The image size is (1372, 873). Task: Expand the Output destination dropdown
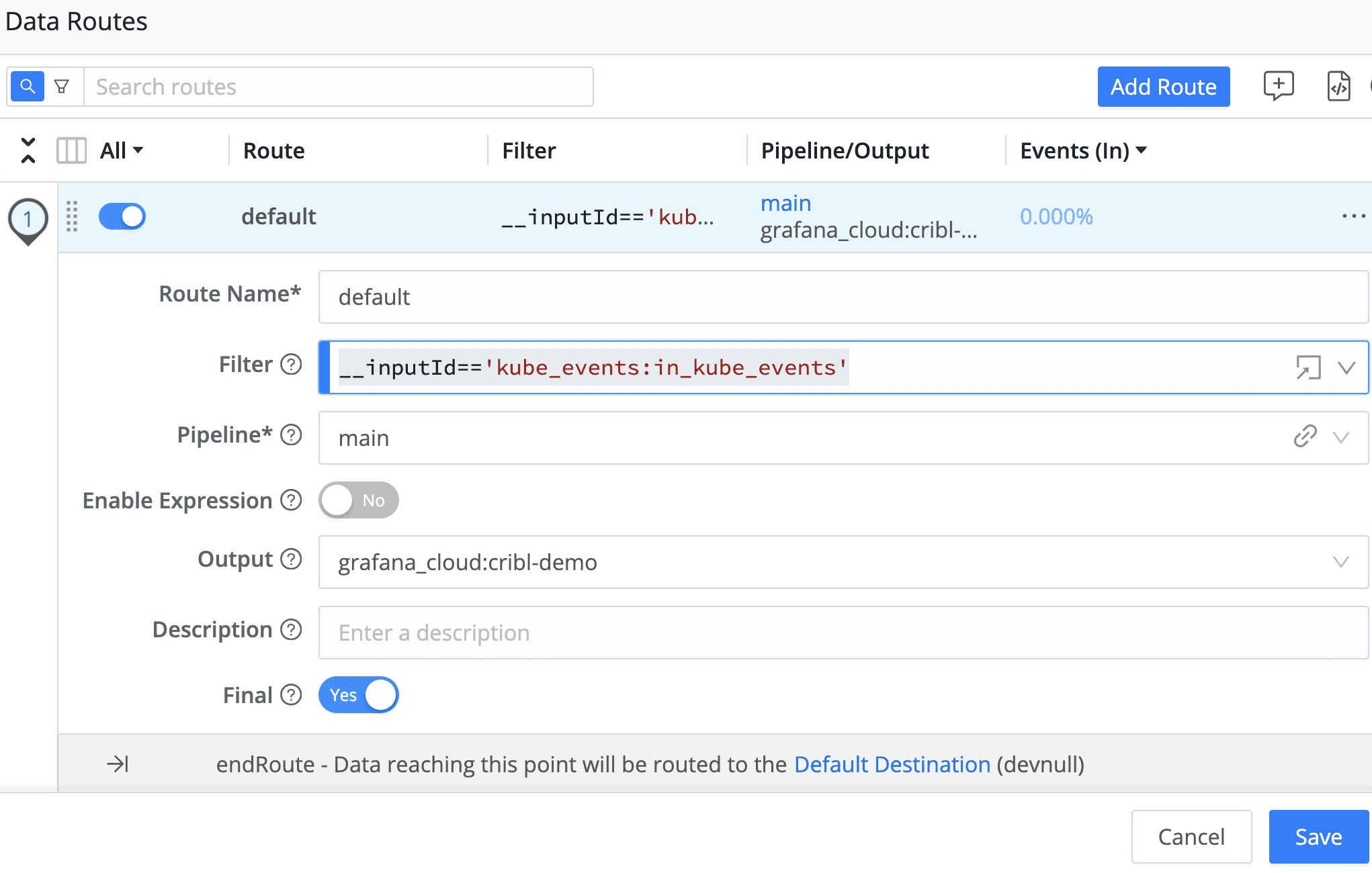tap(1340, 562)
